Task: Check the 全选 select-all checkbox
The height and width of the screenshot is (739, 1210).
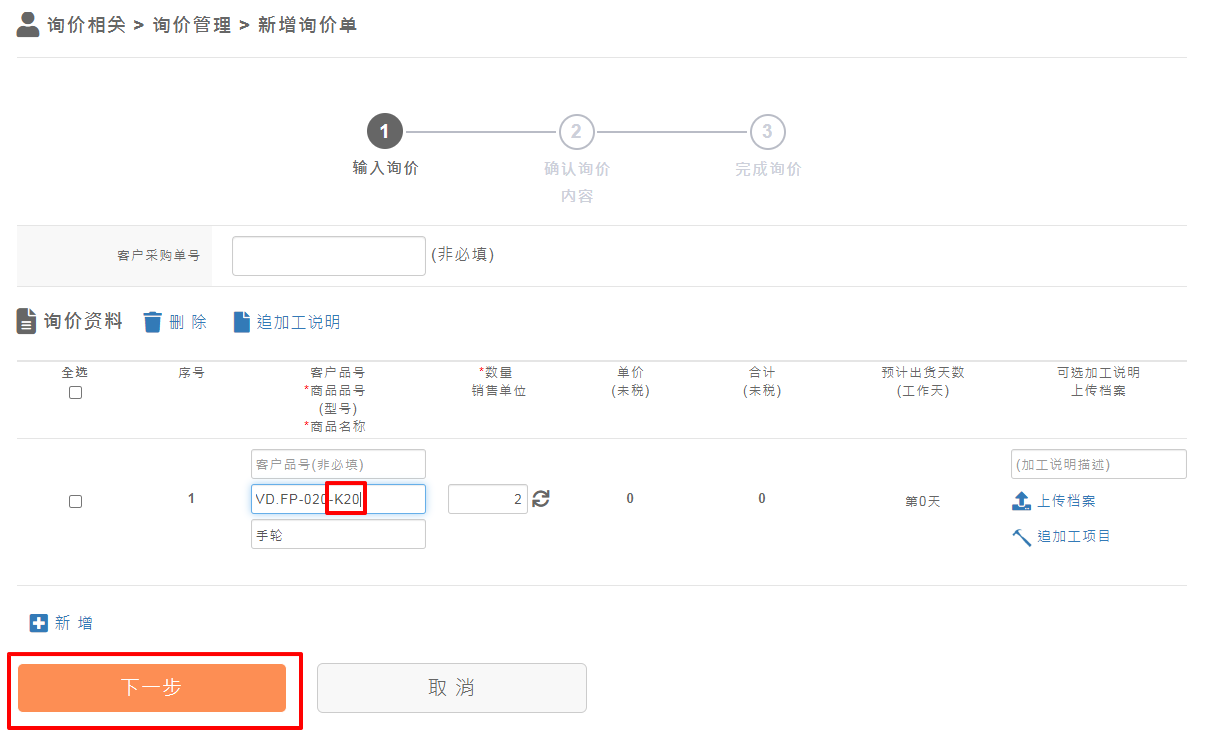Action: tap(75, 393)
